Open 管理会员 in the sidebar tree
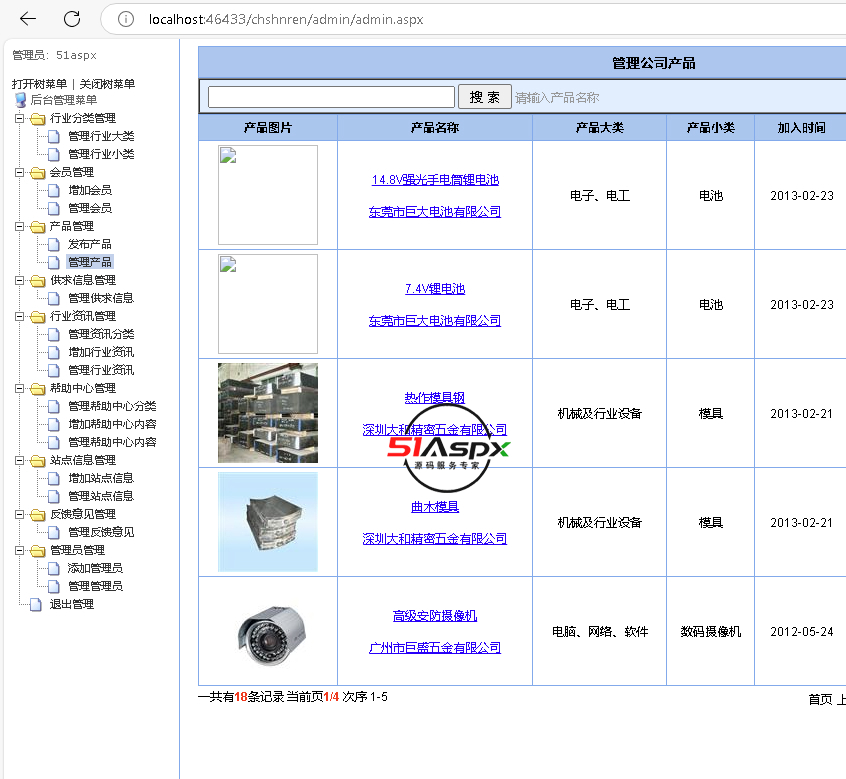 [89, 208]
